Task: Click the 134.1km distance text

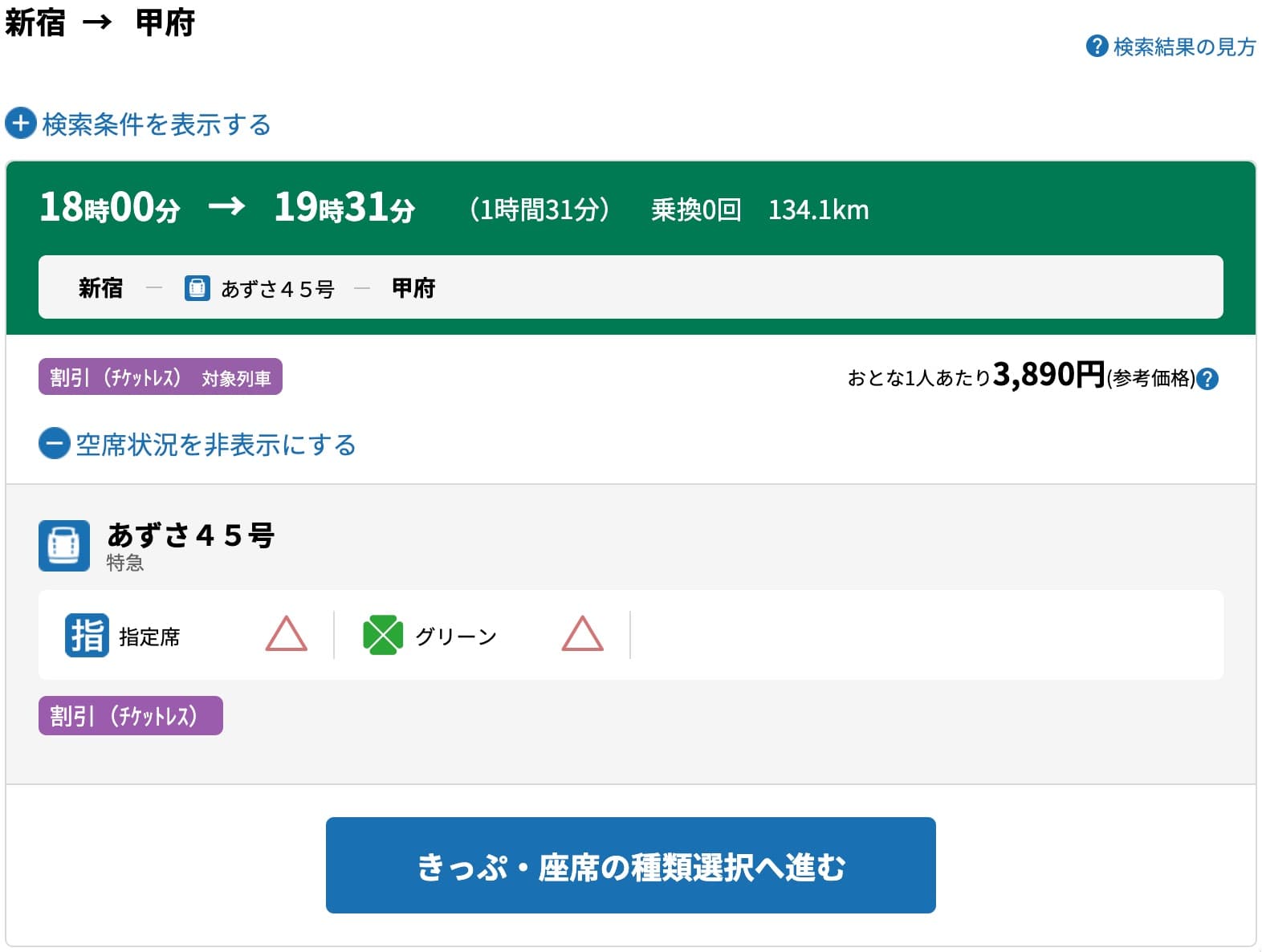Action: click(x=819, y=210)
